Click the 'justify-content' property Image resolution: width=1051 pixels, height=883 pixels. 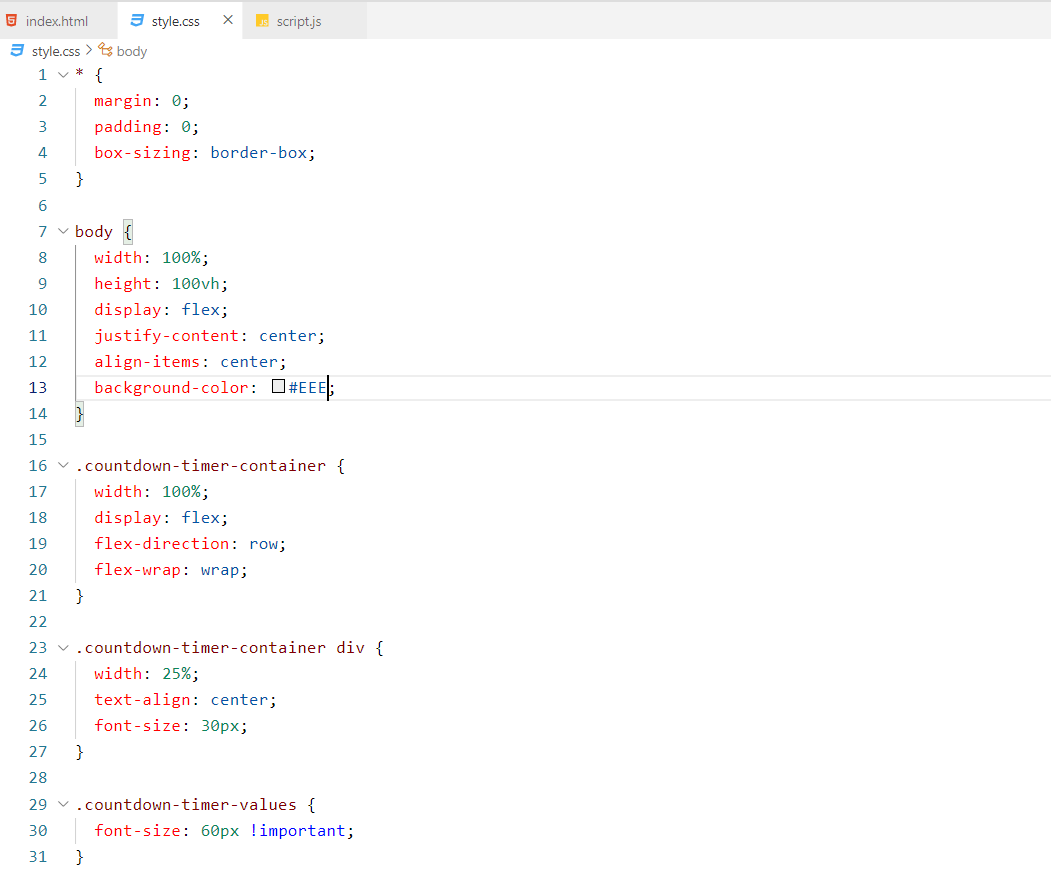point(166,336)
